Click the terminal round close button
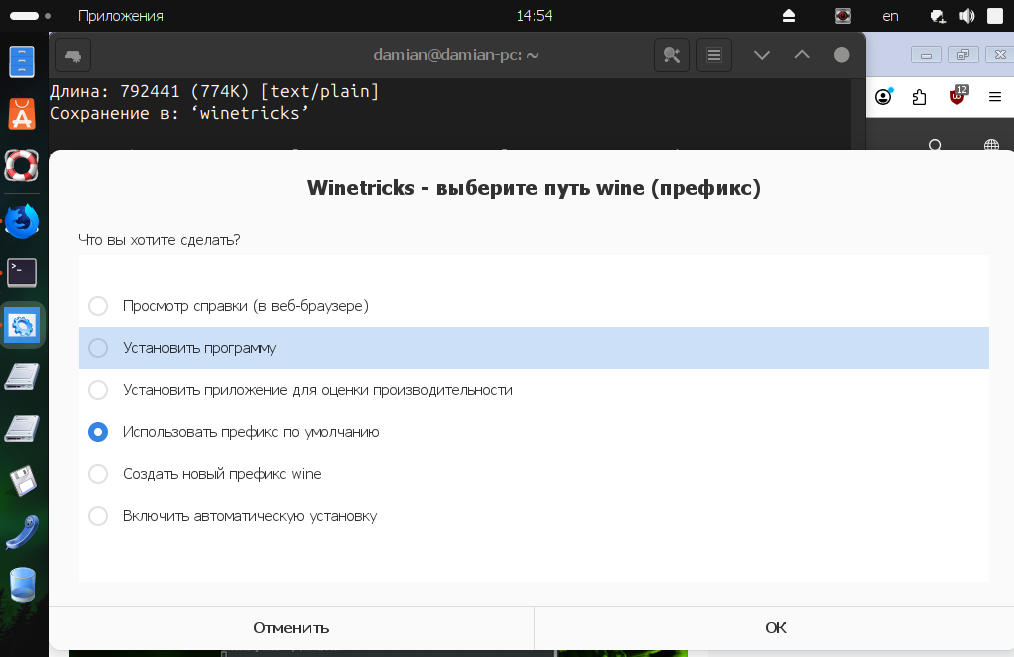This screenshot has height=657, width=1014. (841, 56)
